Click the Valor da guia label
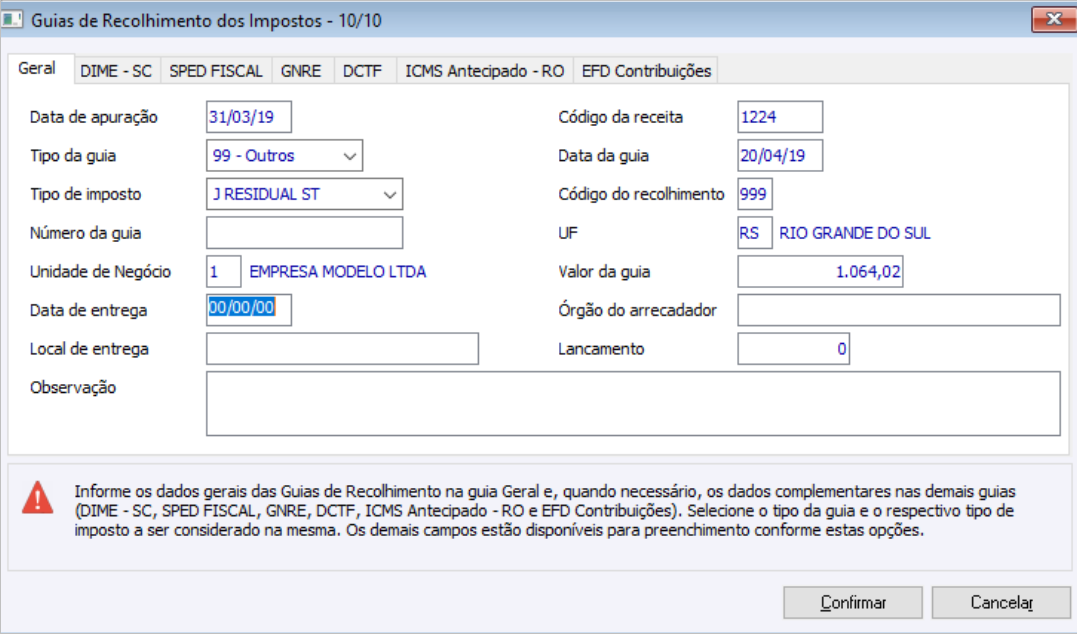 [x=604, y=272]
